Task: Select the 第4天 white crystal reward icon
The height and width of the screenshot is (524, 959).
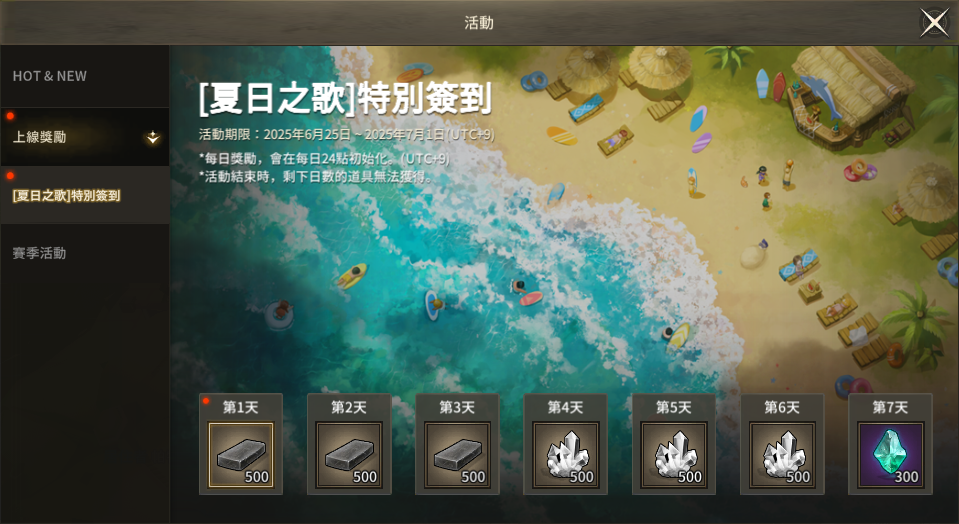Action: click(x=566, y=455)
